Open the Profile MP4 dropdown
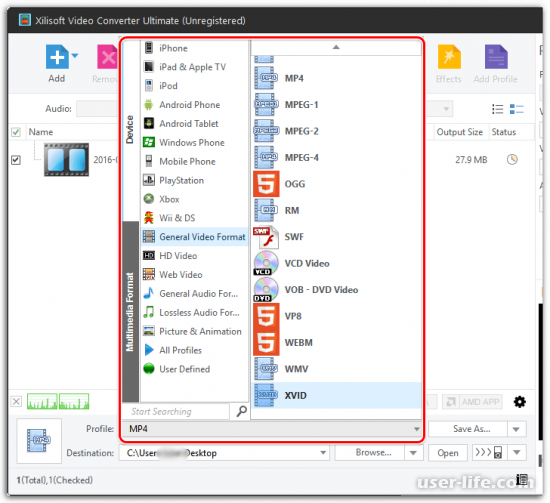The height and width of the screenshot is (503, 550). [271, 429]
